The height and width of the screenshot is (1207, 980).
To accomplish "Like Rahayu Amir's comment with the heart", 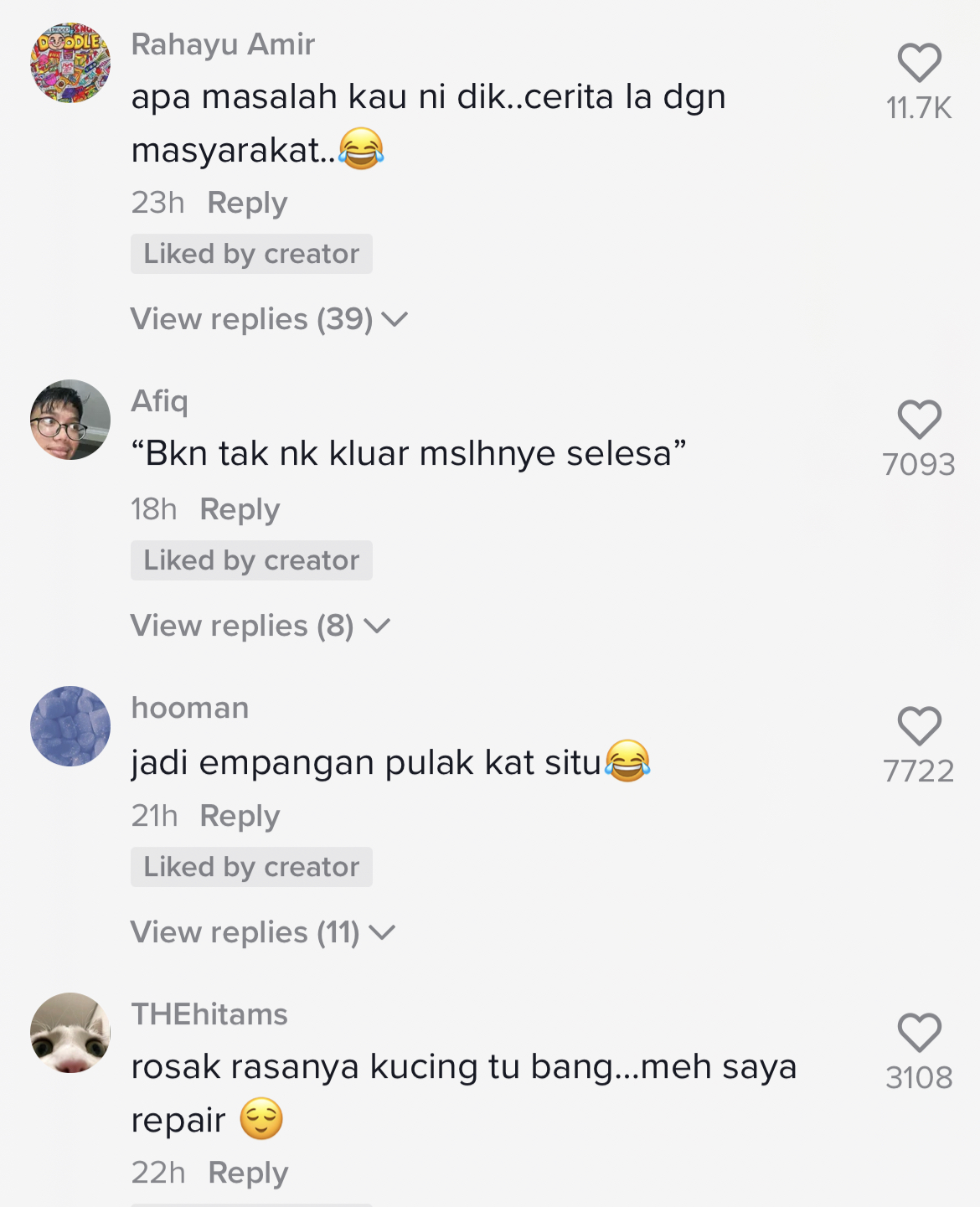I will (x=919, y=64).
